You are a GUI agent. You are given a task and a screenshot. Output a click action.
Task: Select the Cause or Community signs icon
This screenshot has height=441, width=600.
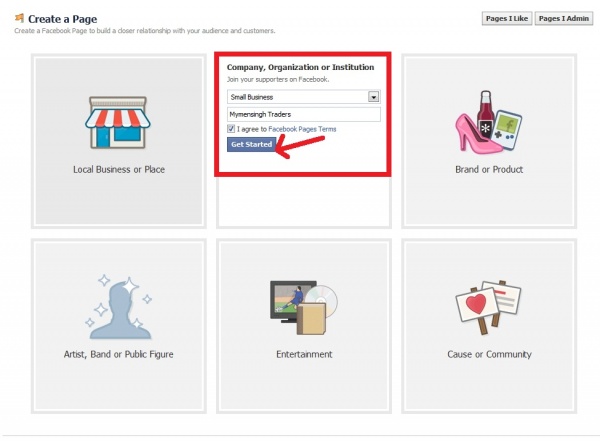tap(488, 307)
